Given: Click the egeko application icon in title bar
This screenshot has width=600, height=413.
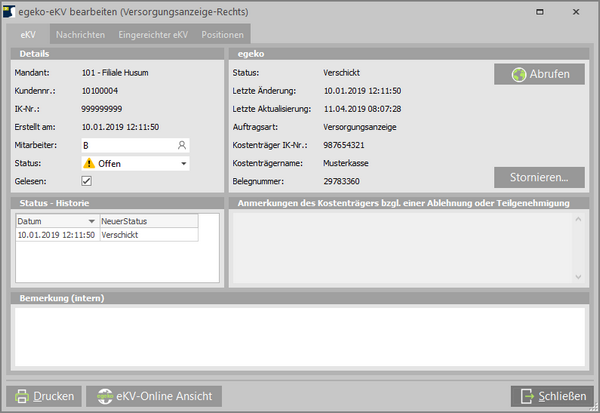Looking at the screenshot, I should (11, 11).
